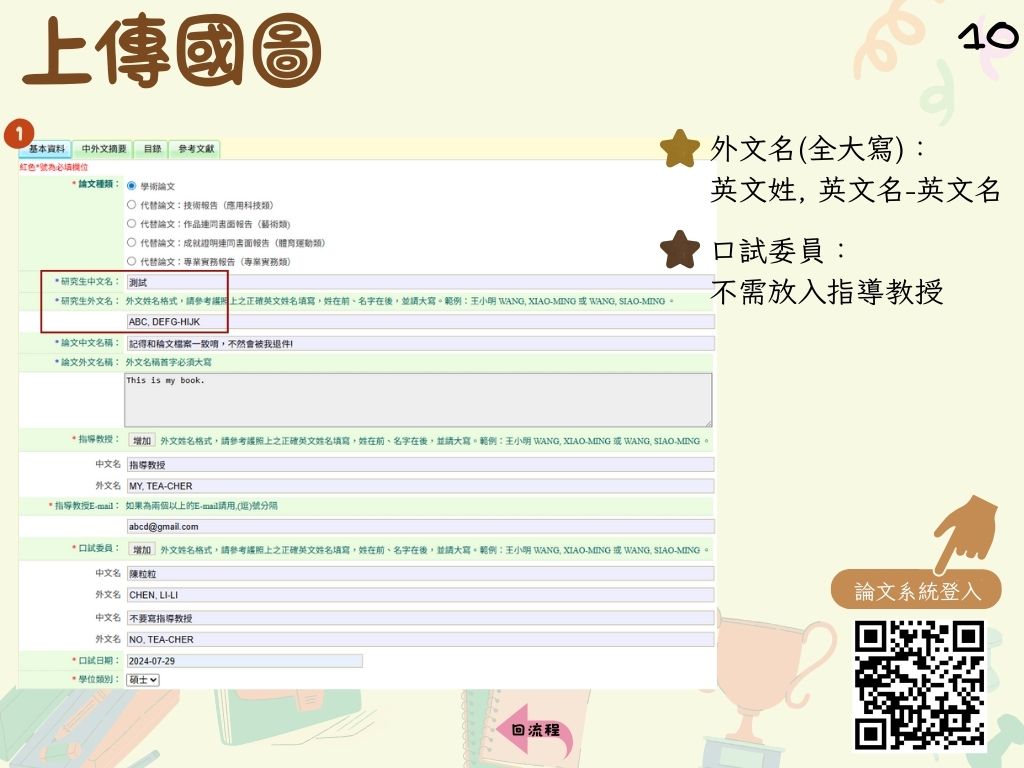Open the 學位類別 dropdown showing 碩士
This screenshot has height=768, width=1024.
(x=141, y=679)
